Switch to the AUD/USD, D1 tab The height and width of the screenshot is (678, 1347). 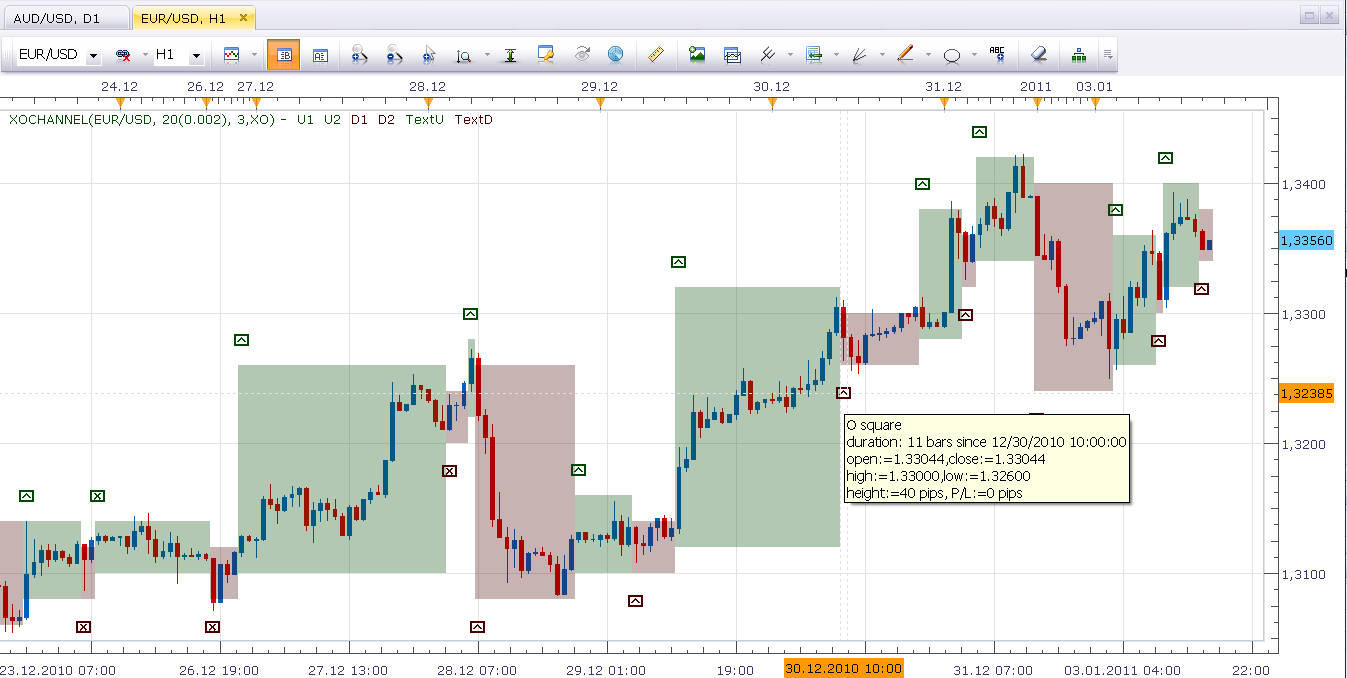pyautogui.click(x=65, y=18)
